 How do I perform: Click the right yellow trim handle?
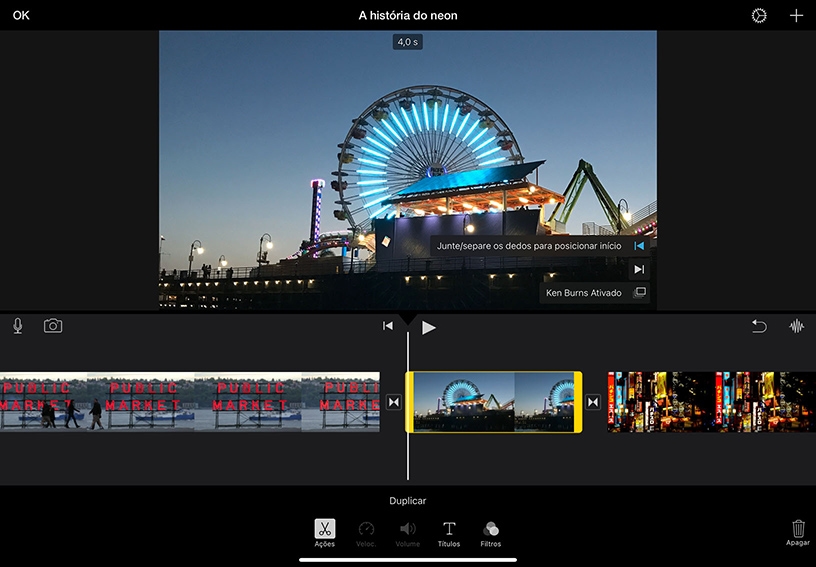click(x=578, y=402)
